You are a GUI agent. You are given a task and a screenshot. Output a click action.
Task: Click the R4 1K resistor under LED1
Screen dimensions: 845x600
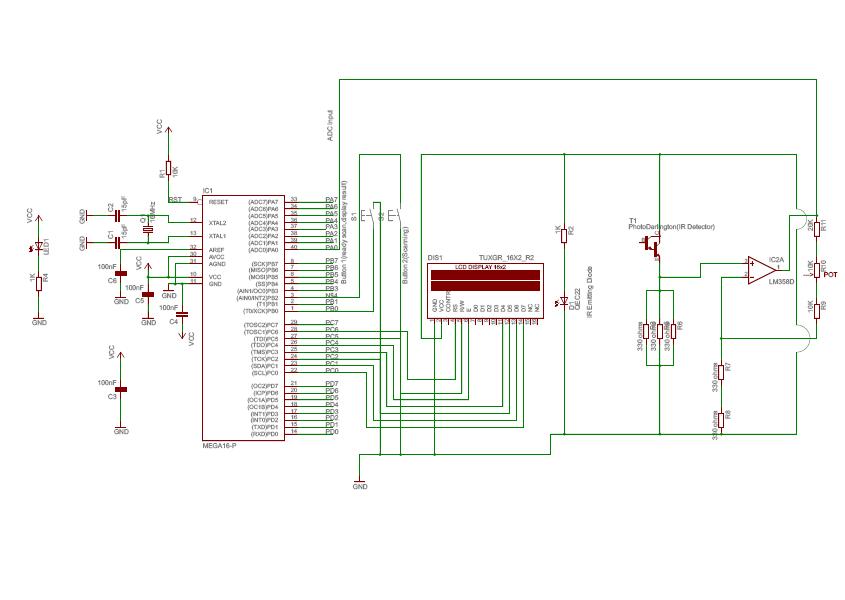click(39, 282)
